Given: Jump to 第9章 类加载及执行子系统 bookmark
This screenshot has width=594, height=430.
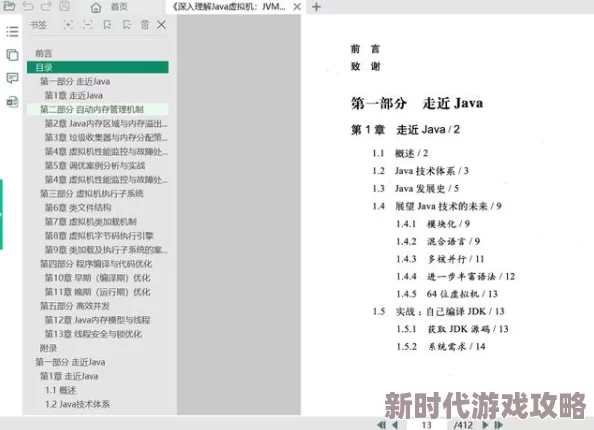Looking at the screenshot, I should pos(106,250).
